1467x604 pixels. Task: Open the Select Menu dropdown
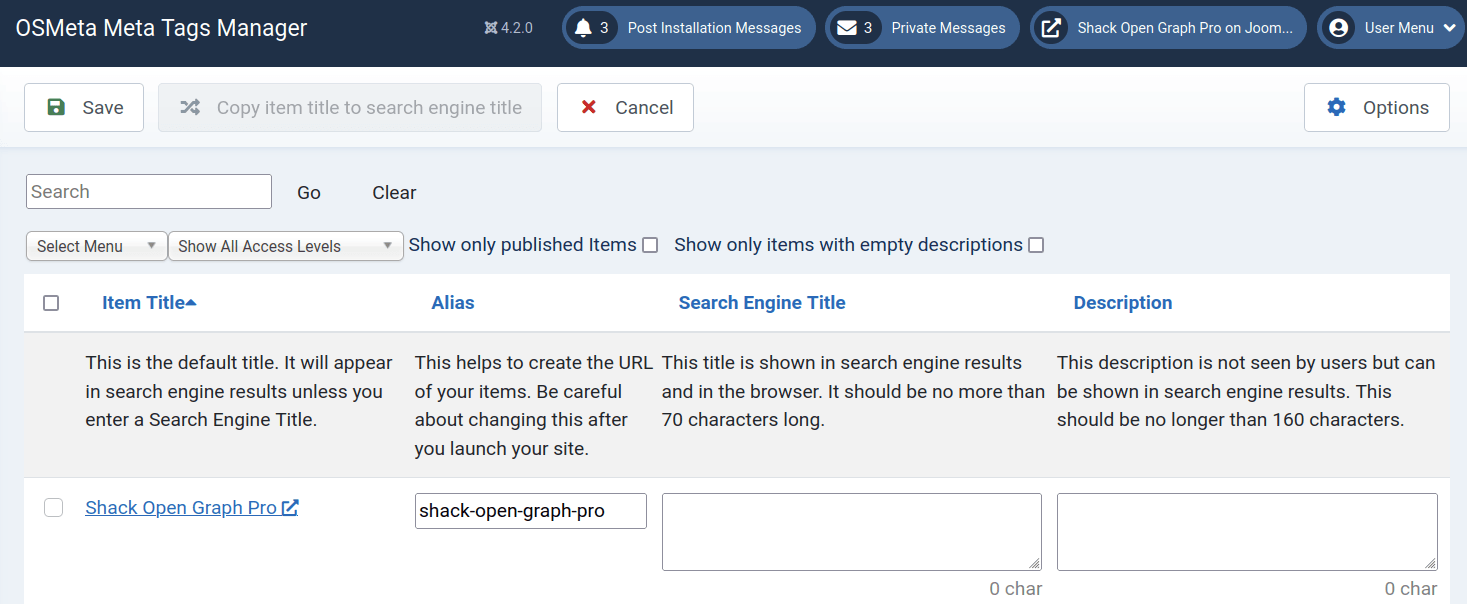[96, 246]
